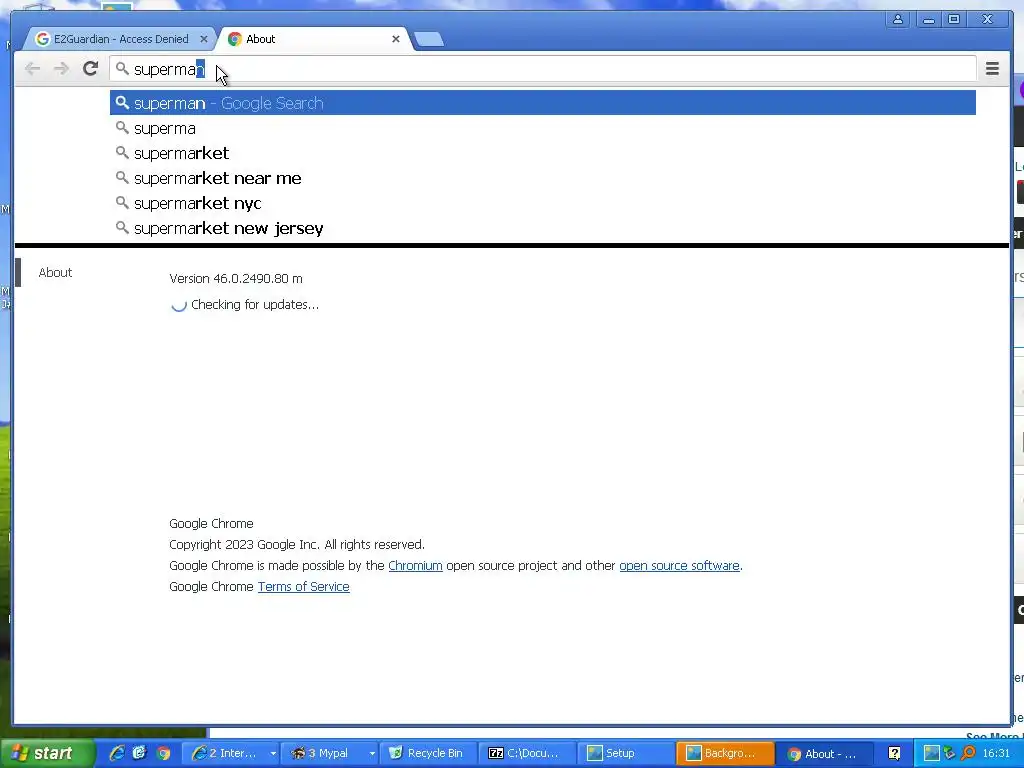Pick the 'superma' suggestion
This screenshot has height=768, width=1024.
[x=543, y=128]
